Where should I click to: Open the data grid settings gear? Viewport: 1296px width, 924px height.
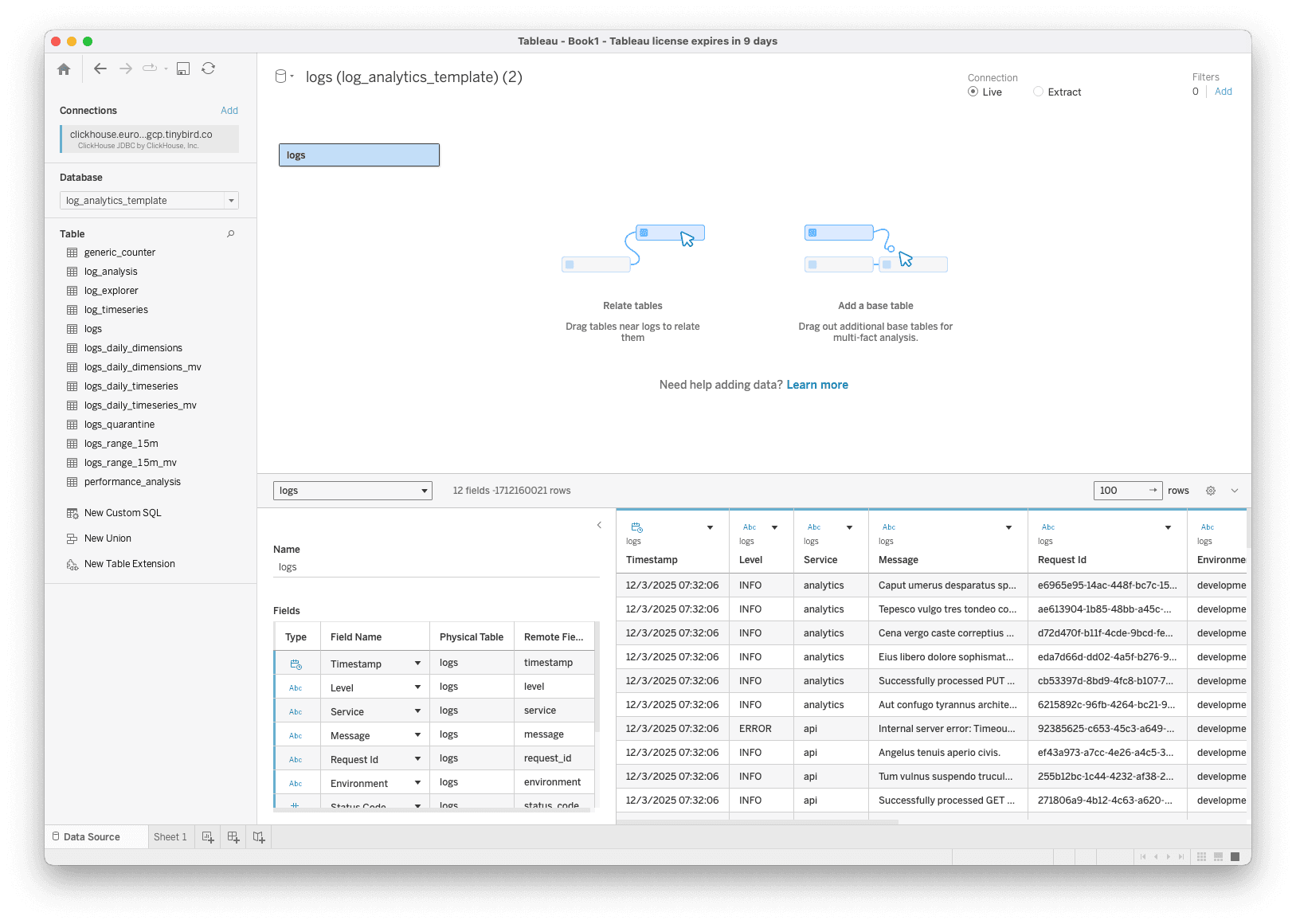click(x=1211, y=491)
